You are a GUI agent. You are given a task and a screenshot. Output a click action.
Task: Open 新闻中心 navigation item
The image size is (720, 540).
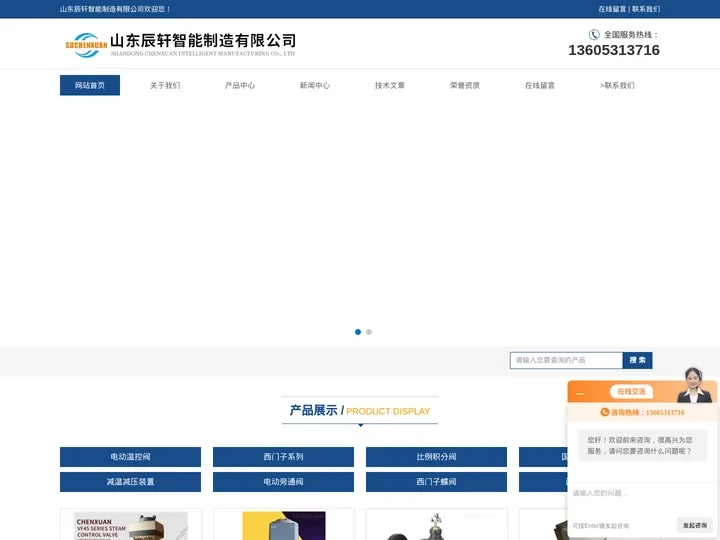(315, 85)
